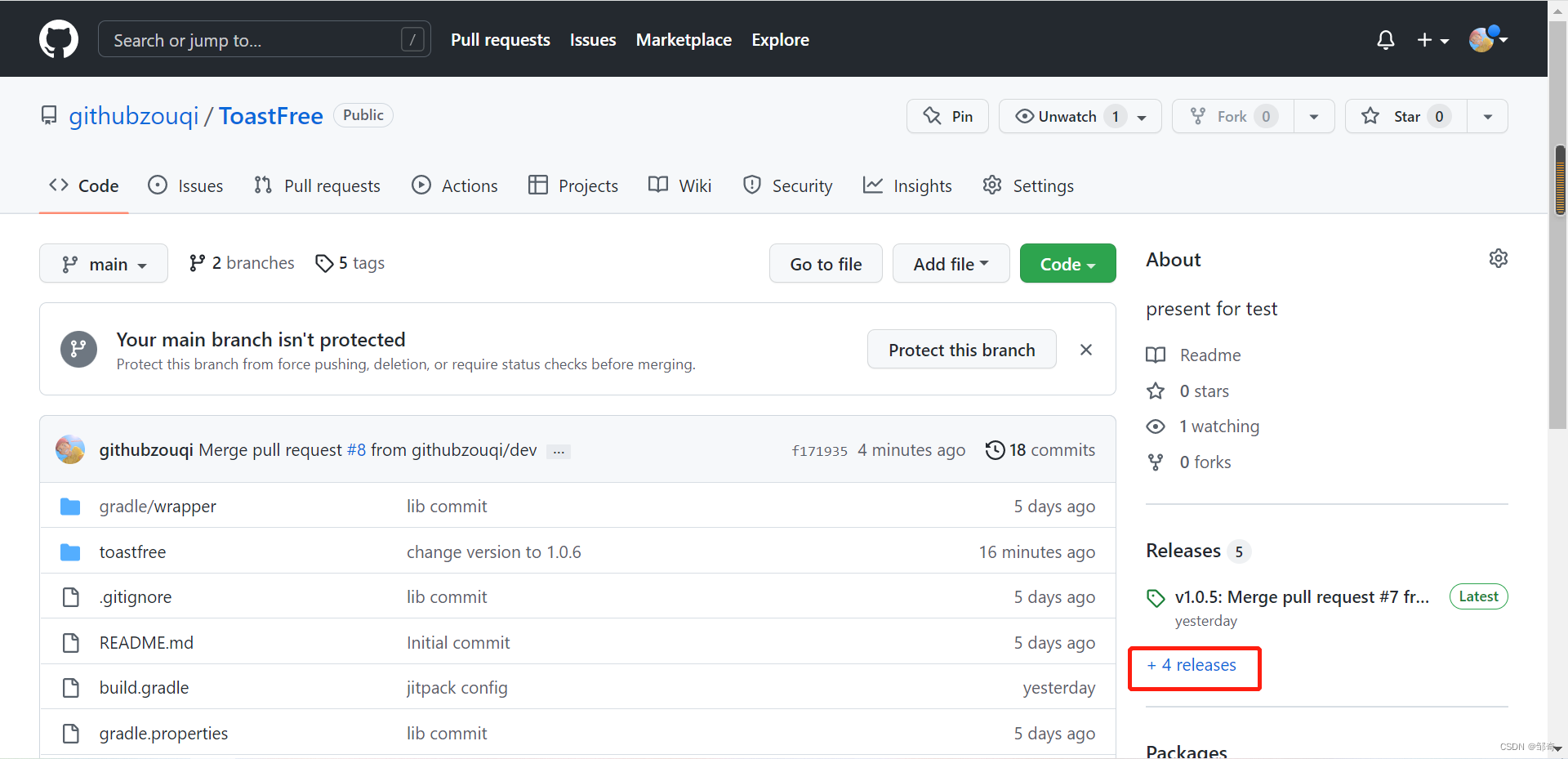Open the .gitignore file
The image size is (1568, 759).
pos(136,597)
